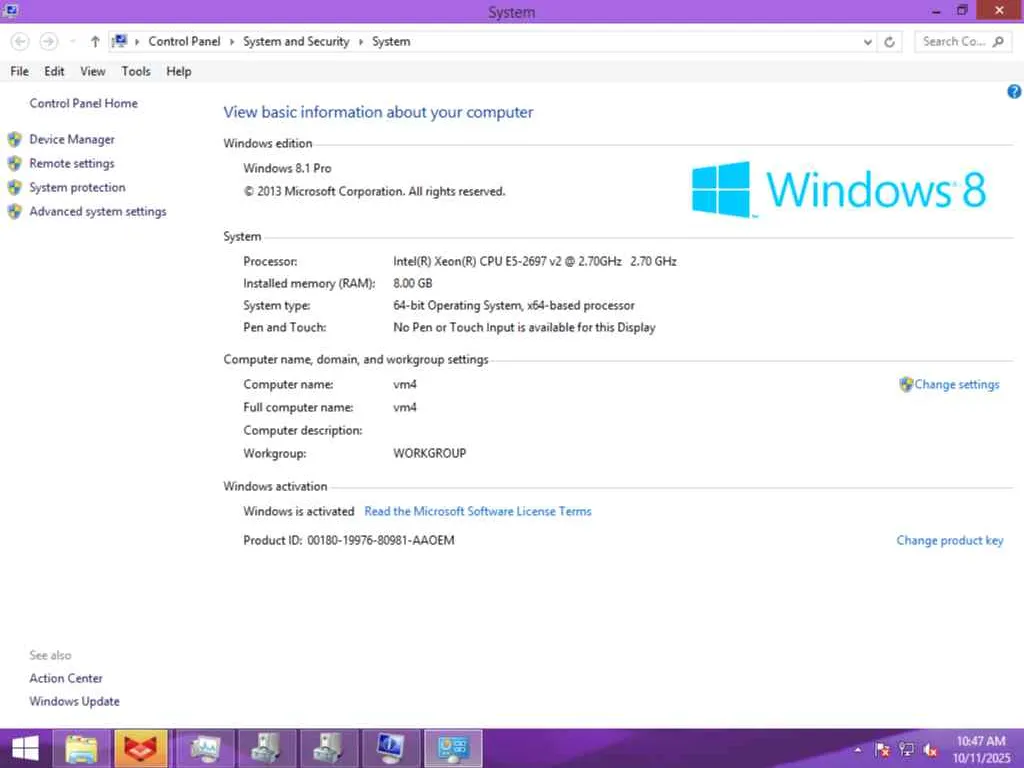Click the Windows 8.1 Pro edition text
This screenshot has width=1024, height=768.
click(x=287, y=168)
